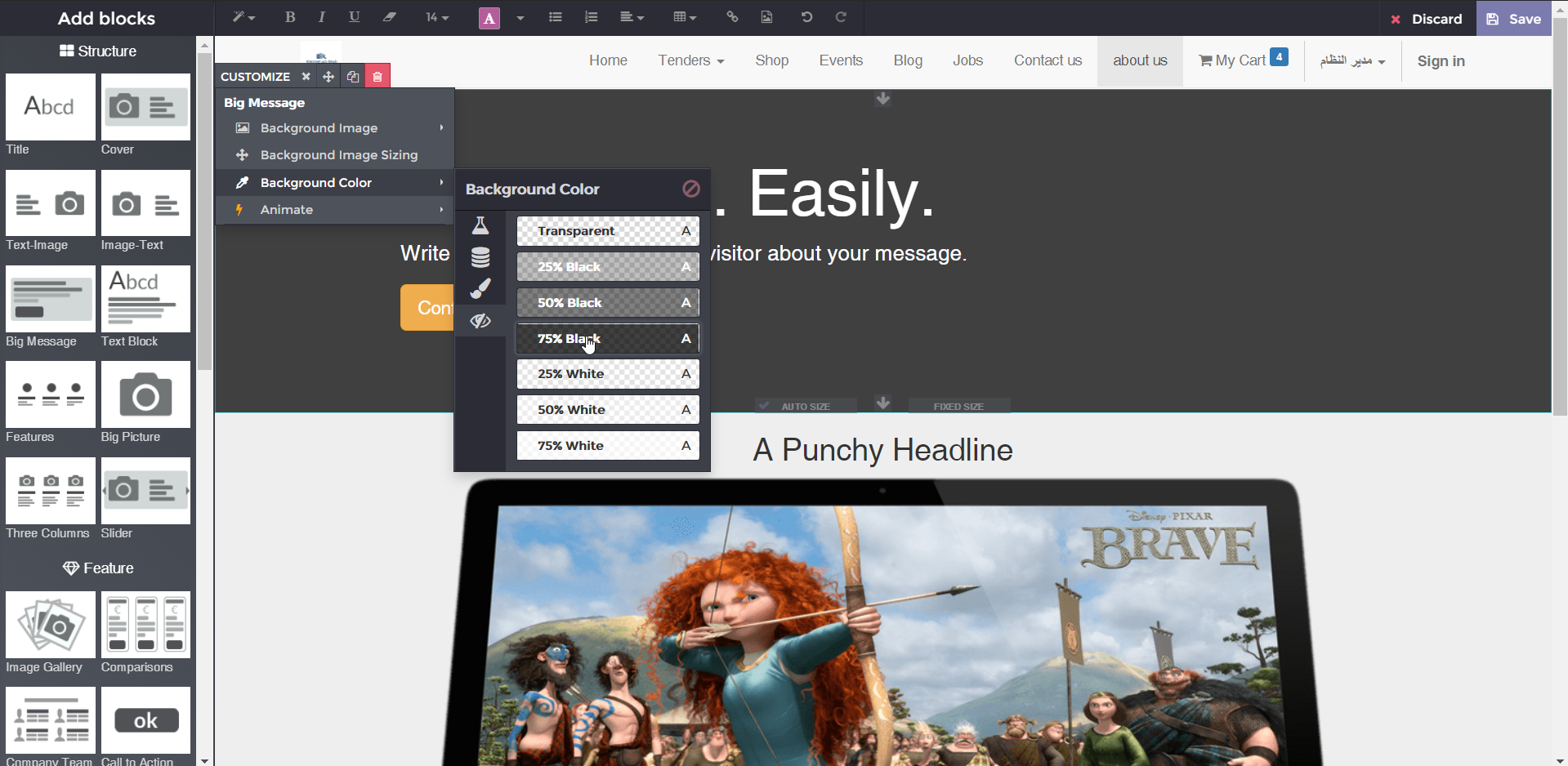This screenshot has height=766, width=1568.
Task: Open the magic wand style dropdown
Action: (x=243, y=17)
